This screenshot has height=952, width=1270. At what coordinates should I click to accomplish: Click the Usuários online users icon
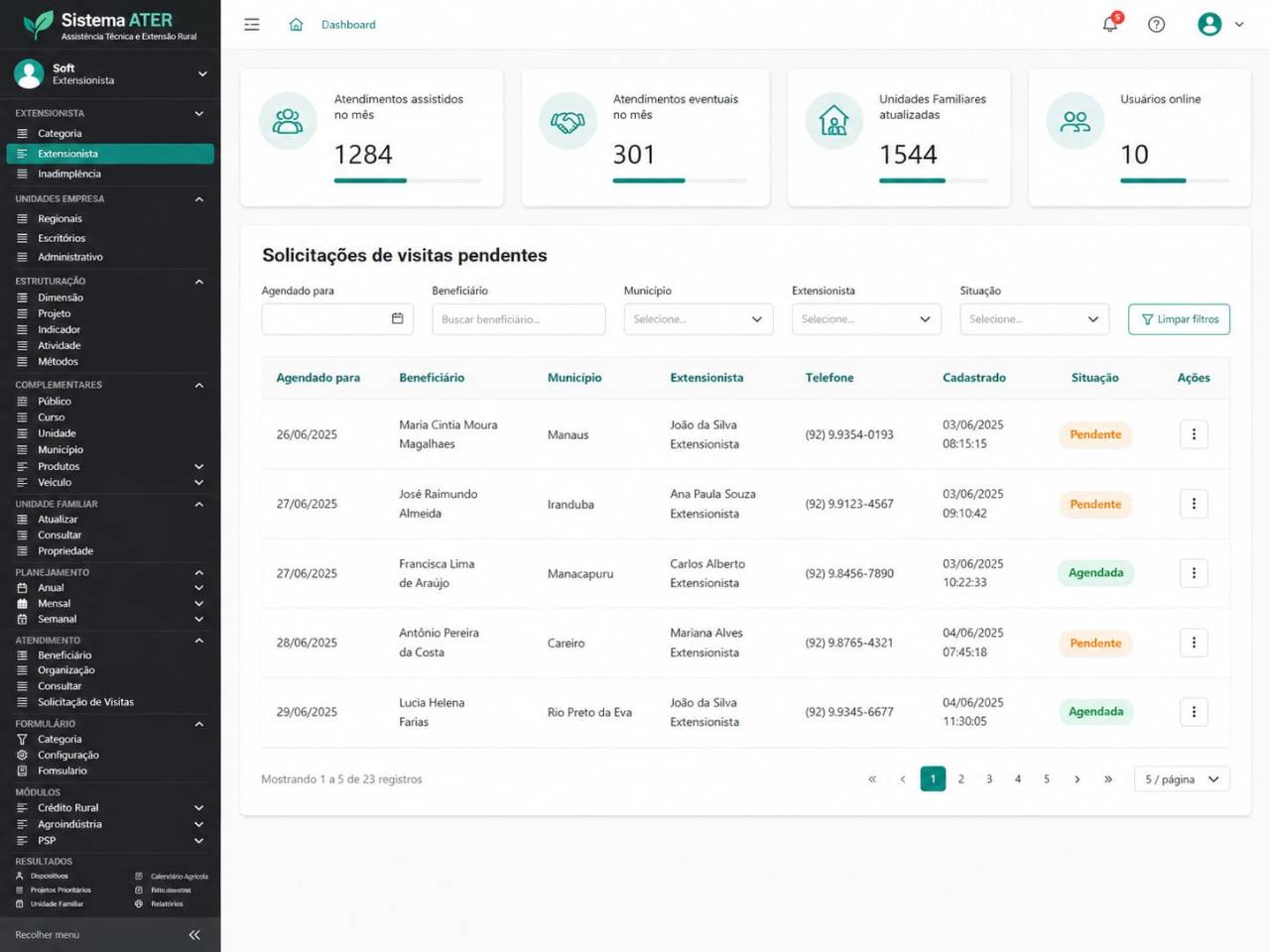coord(1076,121)
